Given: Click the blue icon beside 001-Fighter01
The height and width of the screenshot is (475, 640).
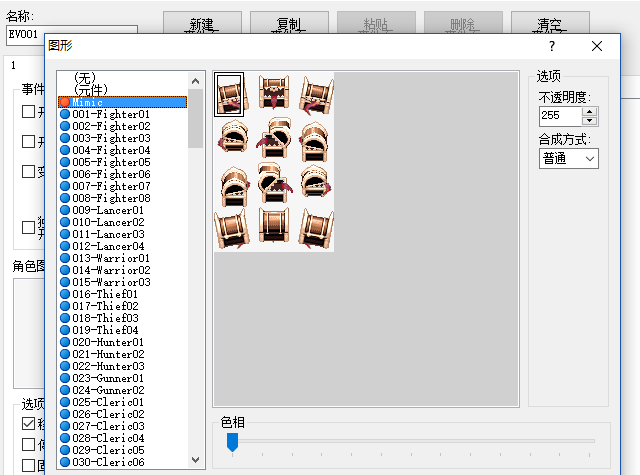Looking at the screenshot, I should (65, 114).
